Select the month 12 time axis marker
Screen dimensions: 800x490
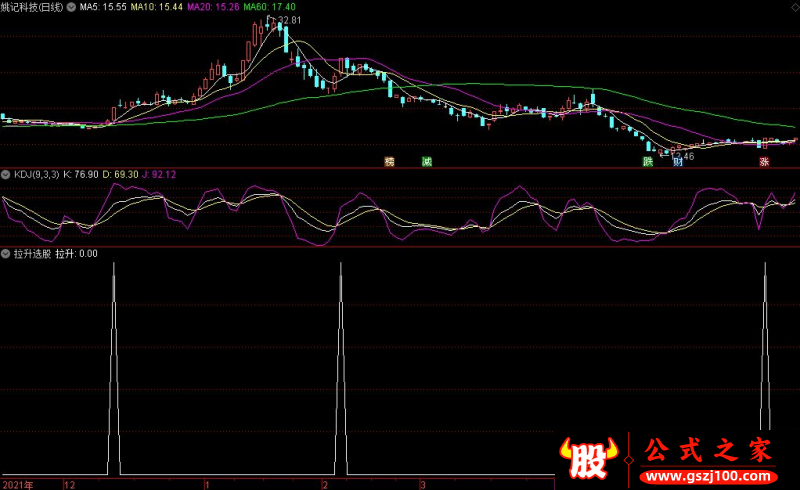pyautogui.click(x=69, y=485)
